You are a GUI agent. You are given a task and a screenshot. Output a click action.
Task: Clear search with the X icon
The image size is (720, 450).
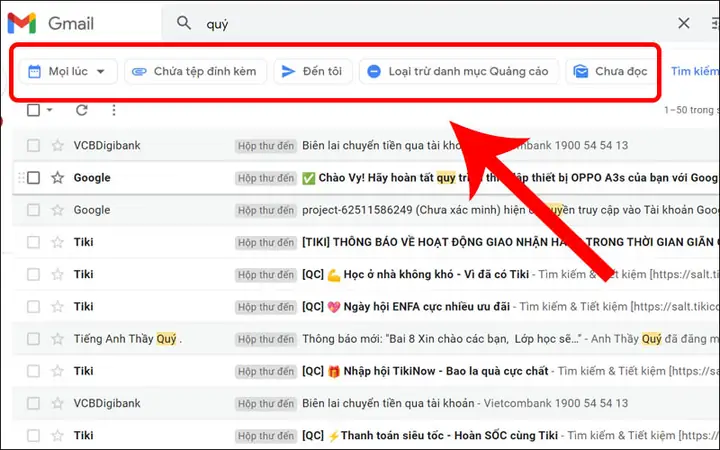(x=684, y=23)
